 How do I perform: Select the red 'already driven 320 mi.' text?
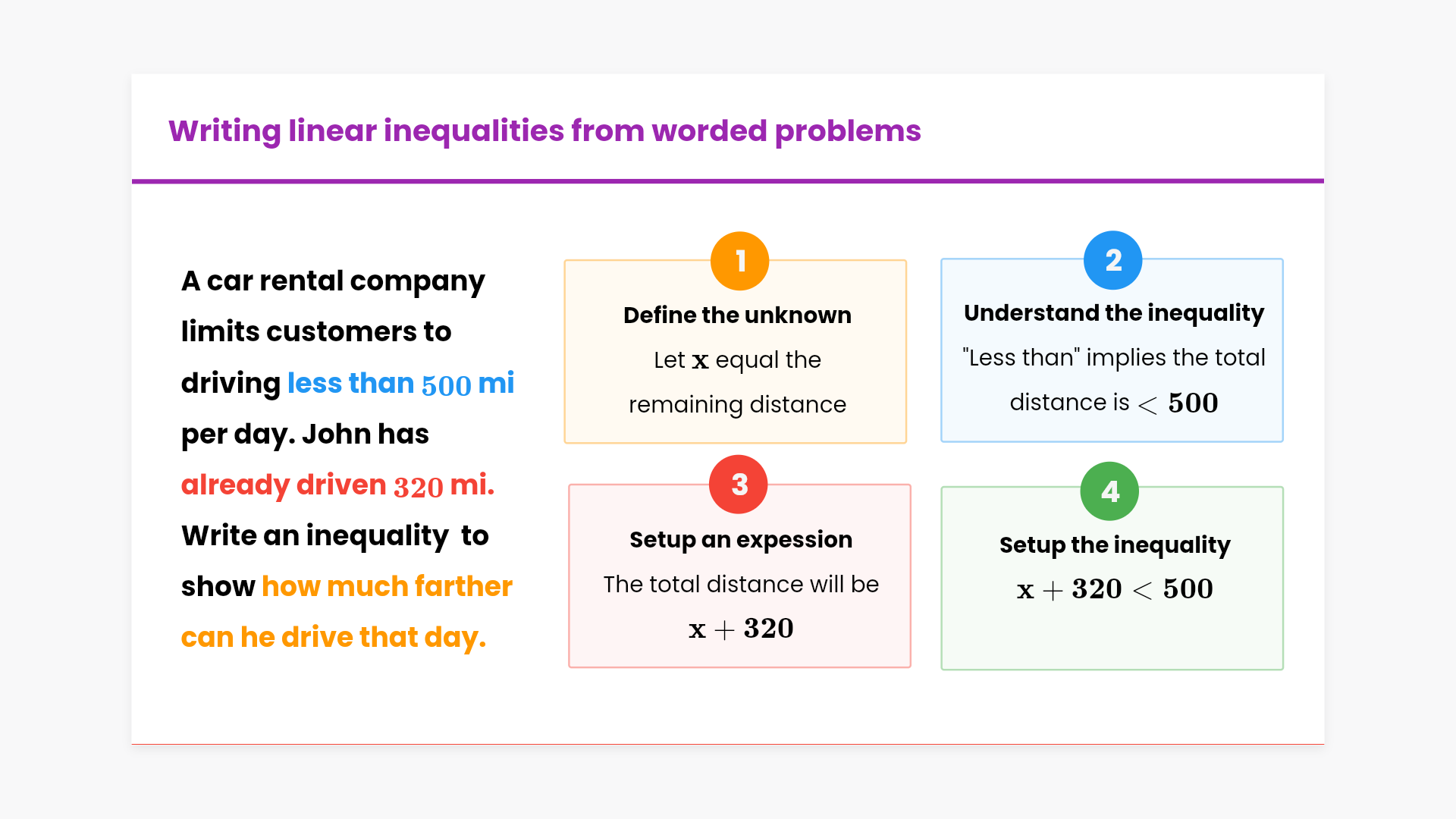tap(337, 485)
